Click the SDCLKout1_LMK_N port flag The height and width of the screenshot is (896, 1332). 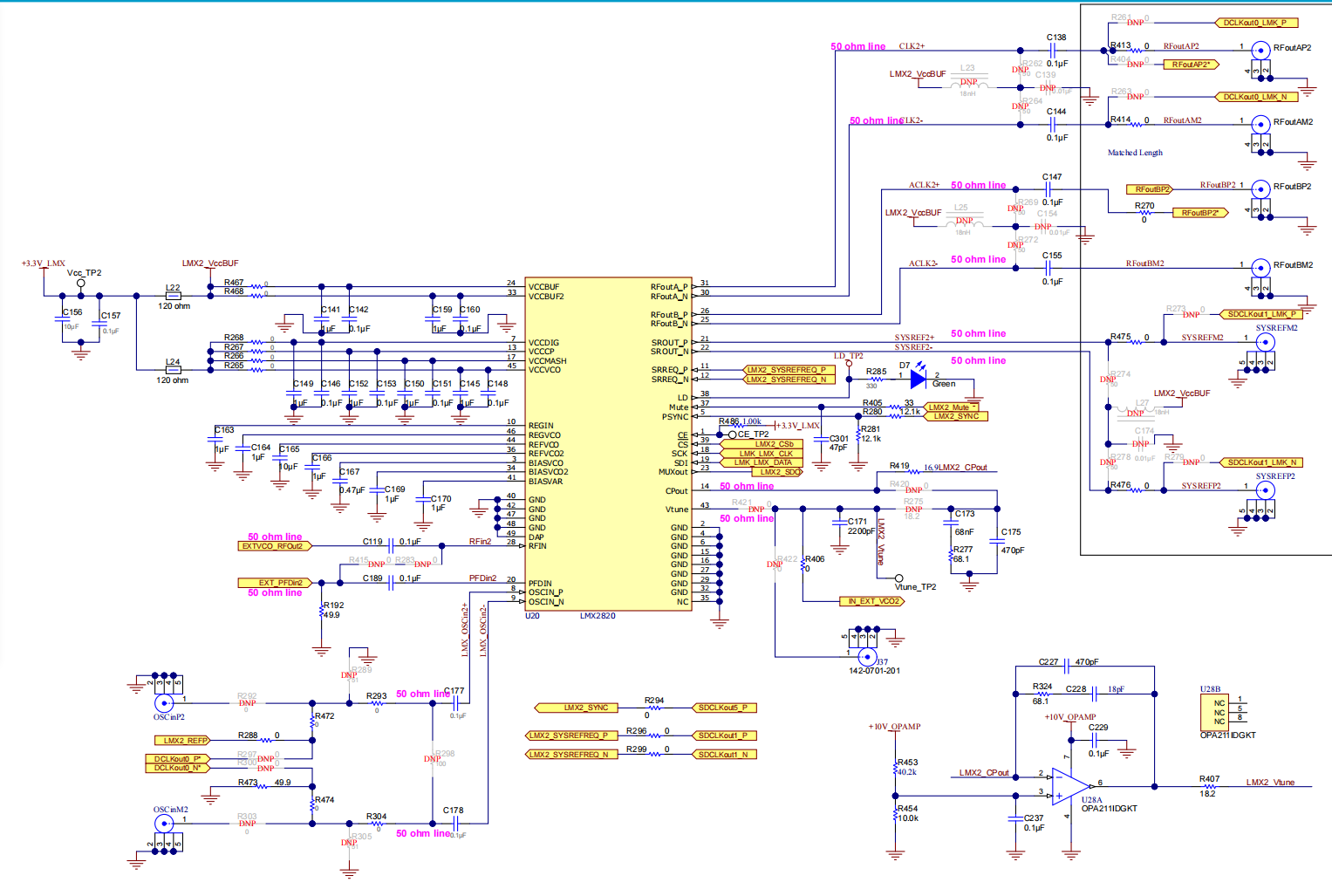(1261, 462)
